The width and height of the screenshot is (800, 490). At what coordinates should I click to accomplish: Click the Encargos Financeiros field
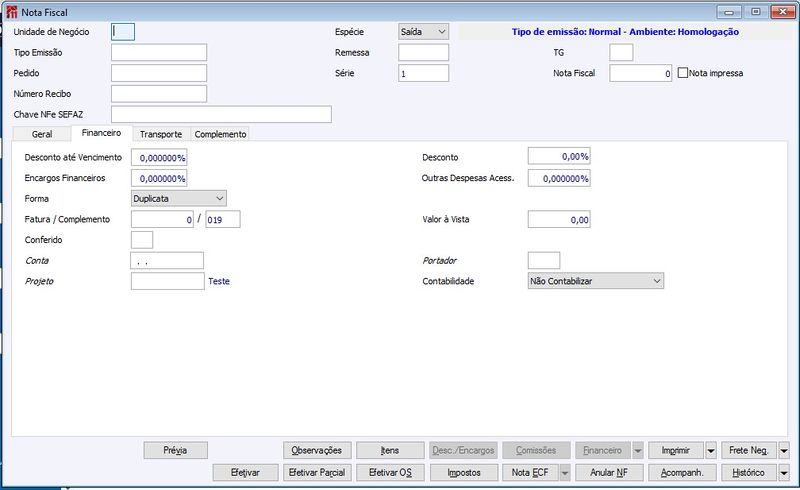point(159,178)
